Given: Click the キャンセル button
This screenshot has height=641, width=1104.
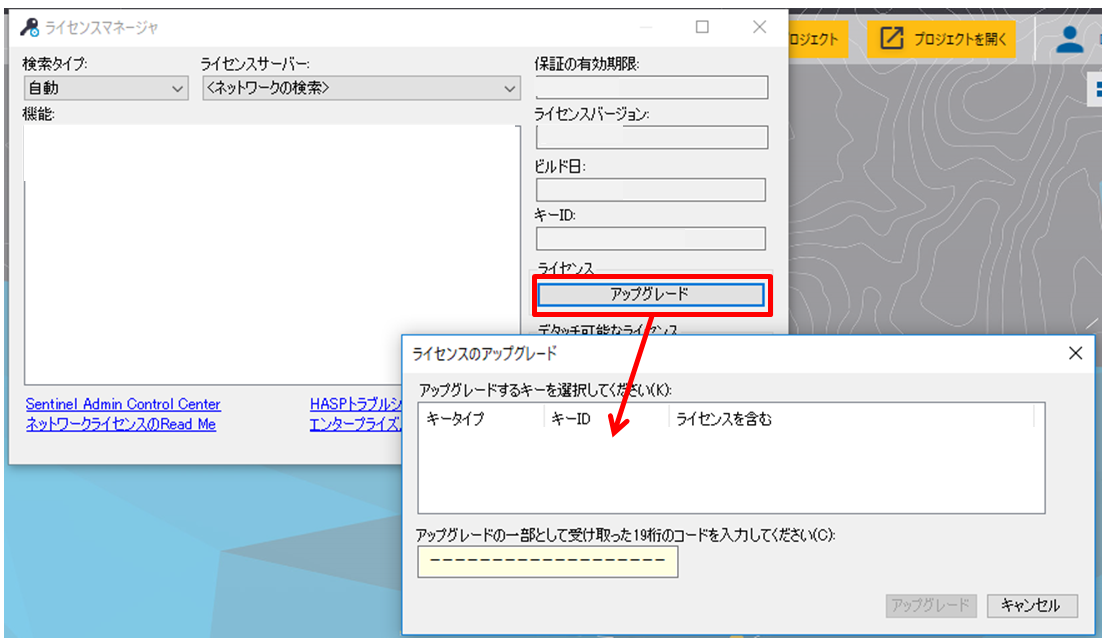Looking at the screenshot, I should (x=1031, y=605).
